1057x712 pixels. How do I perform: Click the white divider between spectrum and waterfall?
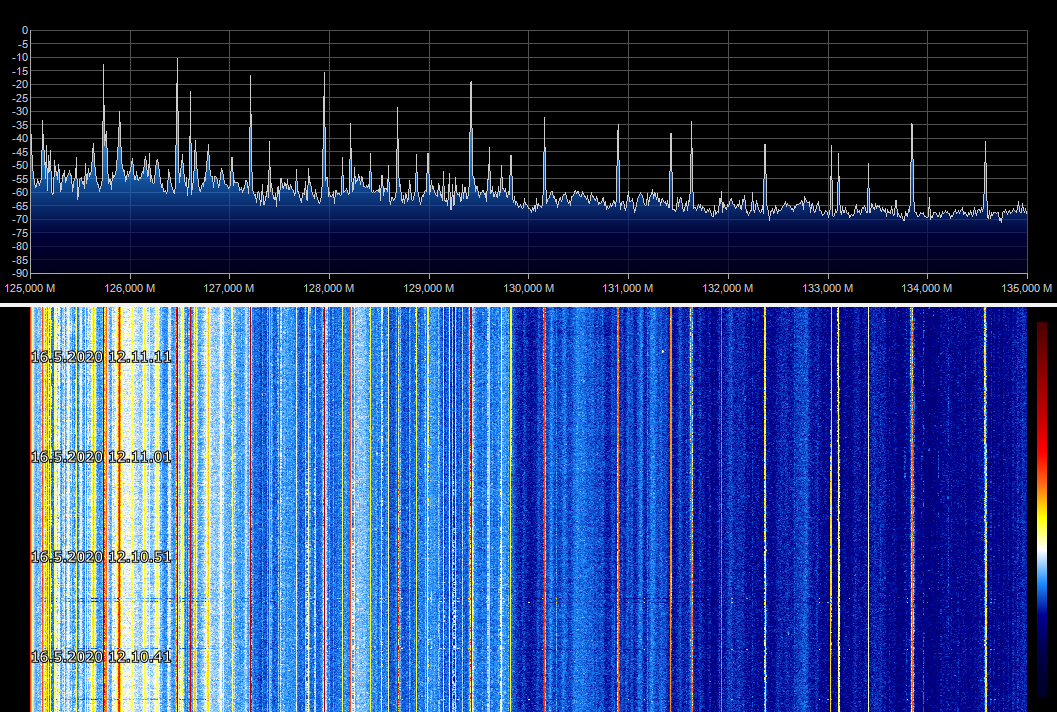528,304
